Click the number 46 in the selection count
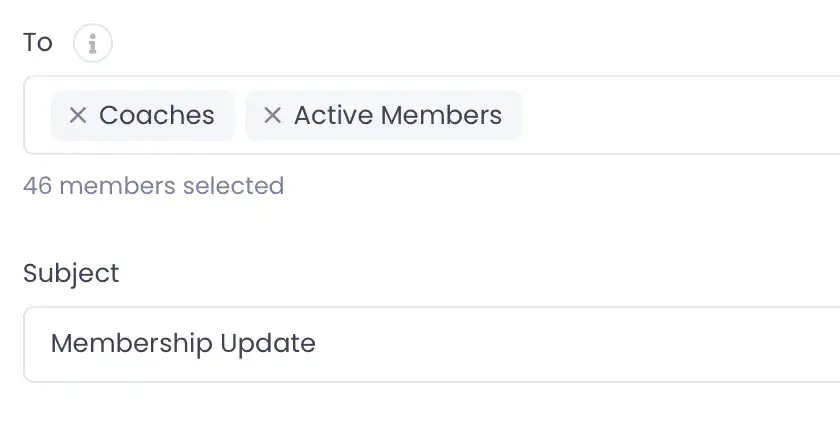 (x=37, y=186)
